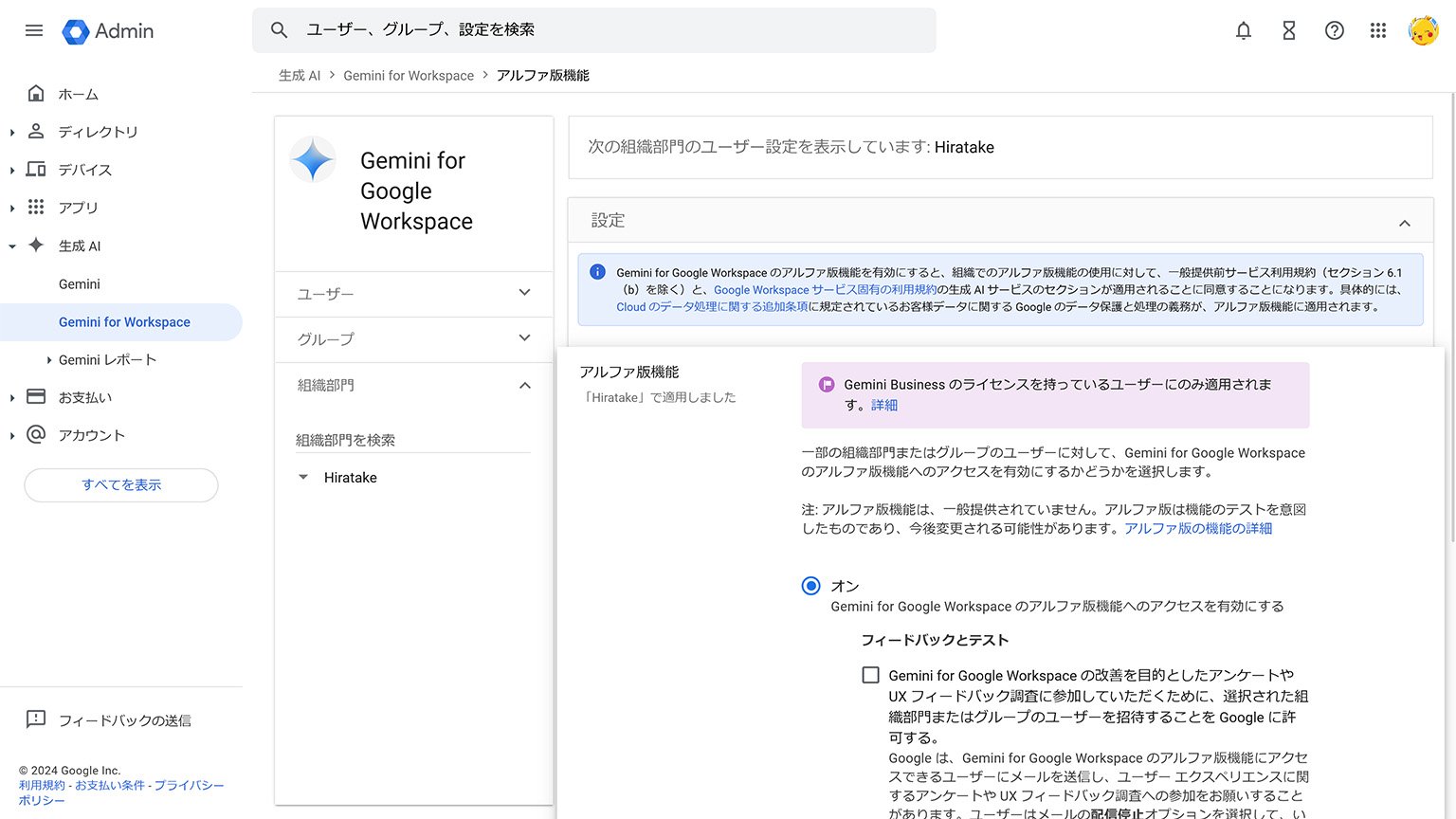Click the Gemini star logo
This screenshot has height=819, width=1456.
click(x=313, y=159)
